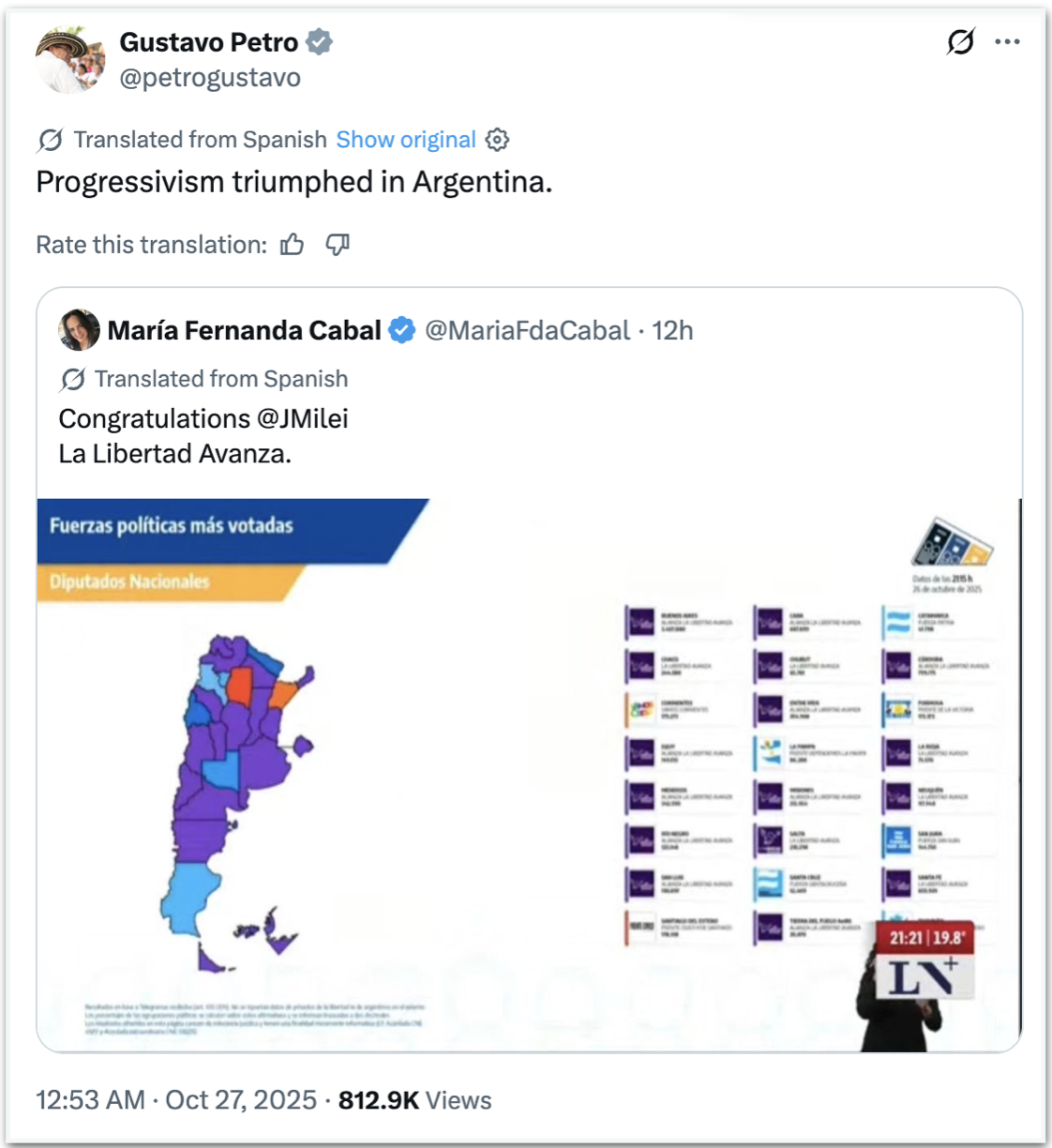Viewport: 1052px width, 1148px height.
Task: Click Gustavo Petro's verified badge
Action: point(320,42)
